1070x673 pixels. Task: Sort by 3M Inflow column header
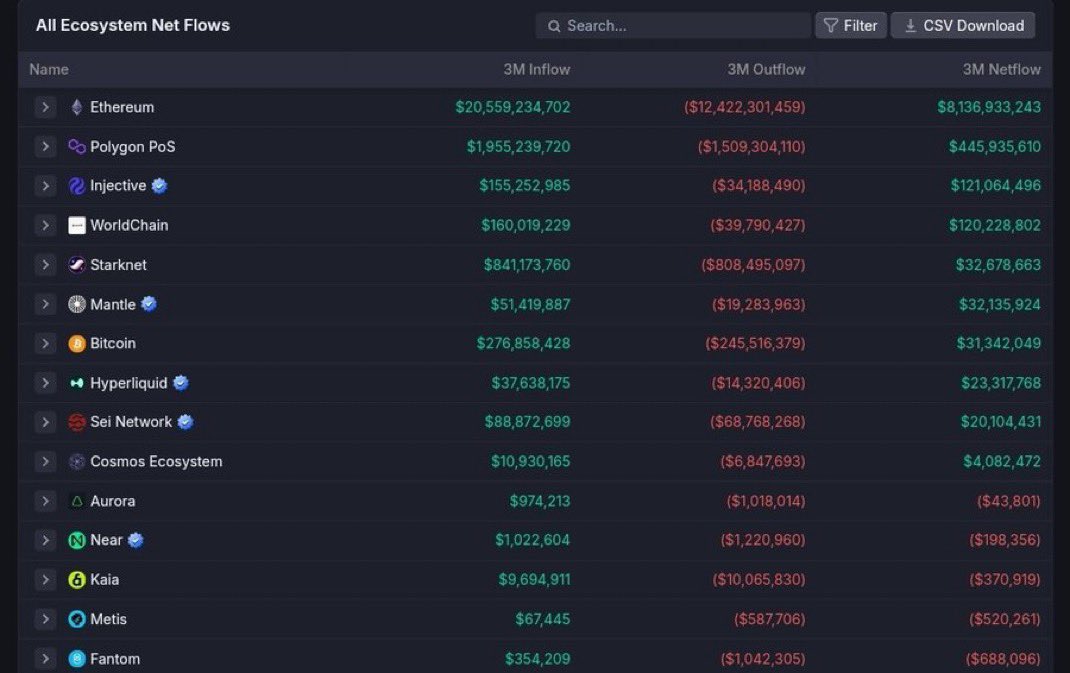(536, 70)
